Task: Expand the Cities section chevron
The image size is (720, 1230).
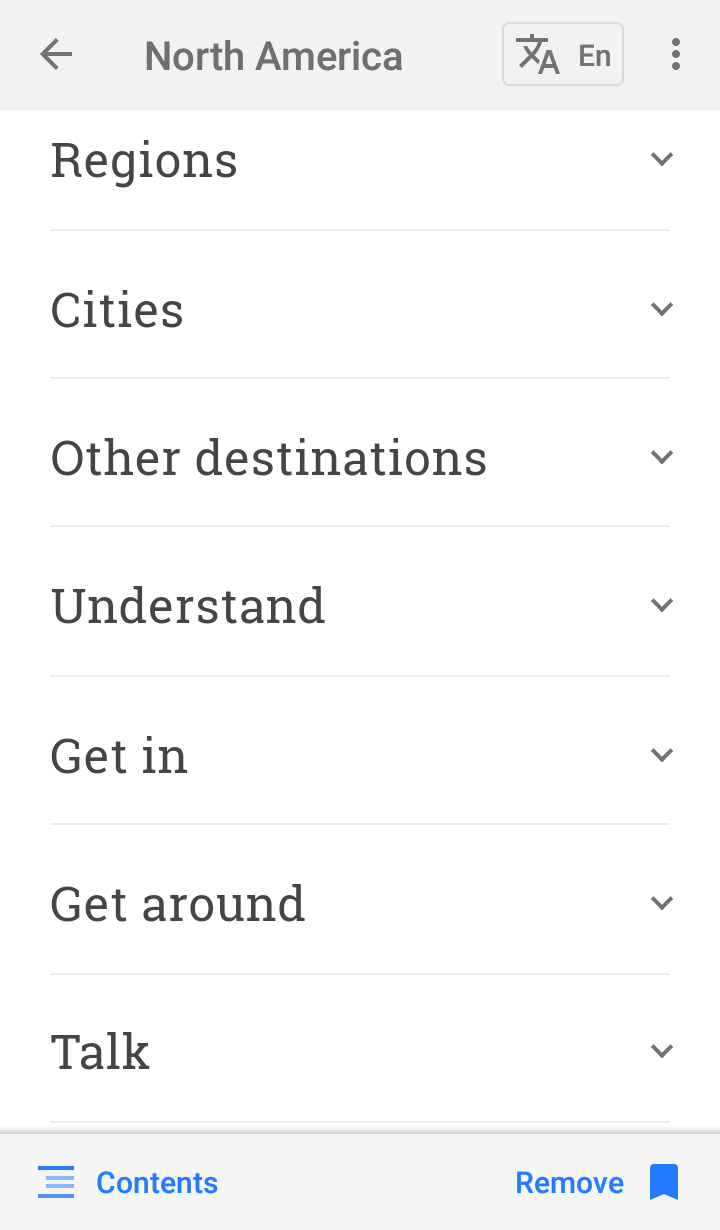Action: point(661,309)
